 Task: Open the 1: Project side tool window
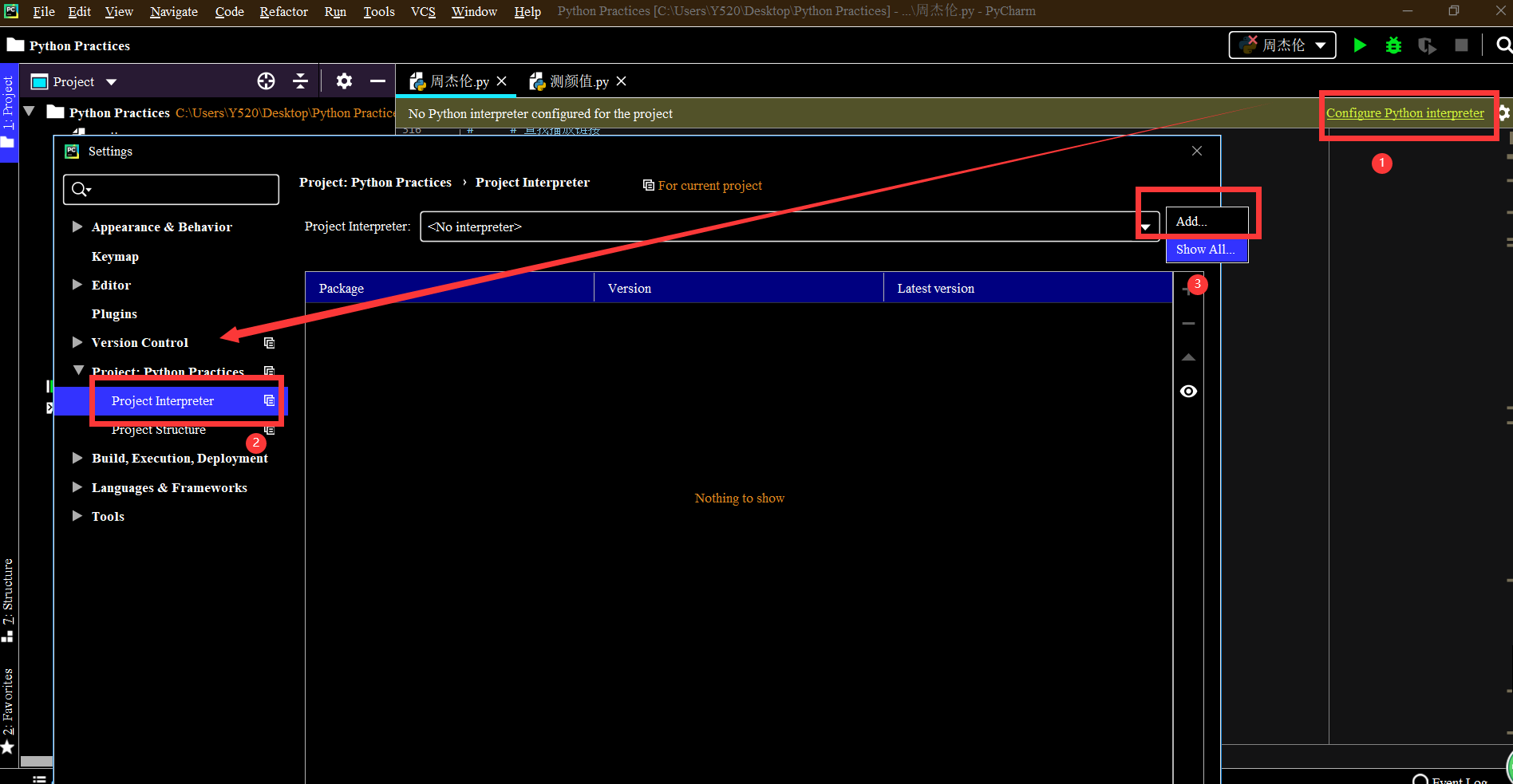coord(8,112)
